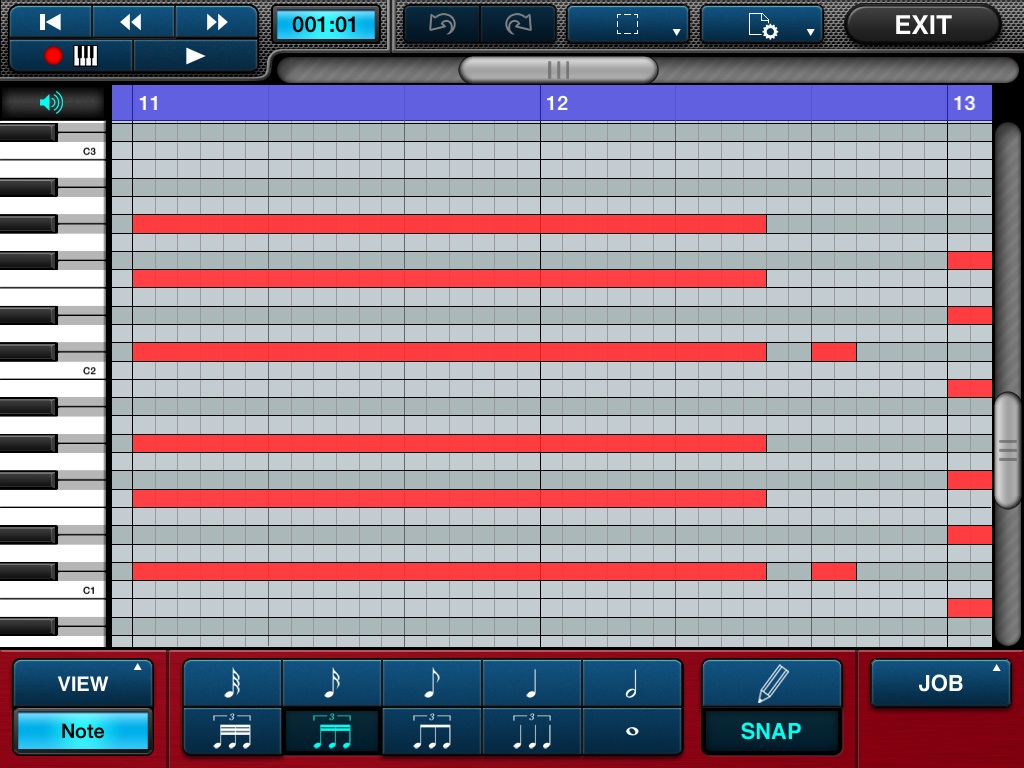Select the quarter note length

click(x=532, y=683)
